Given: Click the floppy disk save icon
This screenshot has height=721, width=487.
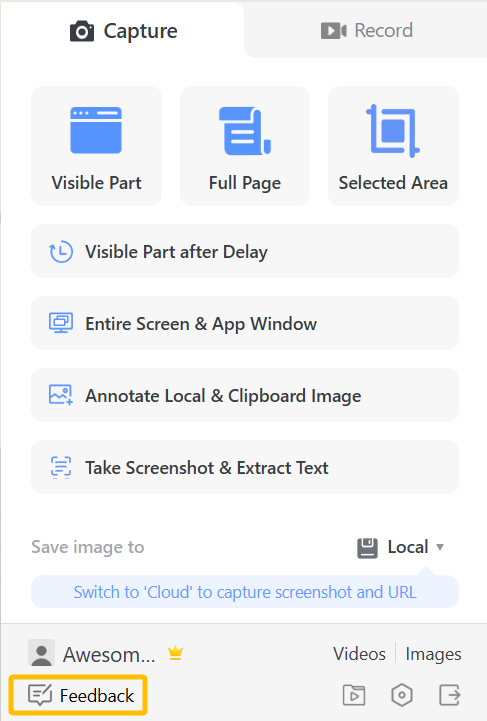Looking at the screenshot, I should 367,548.
